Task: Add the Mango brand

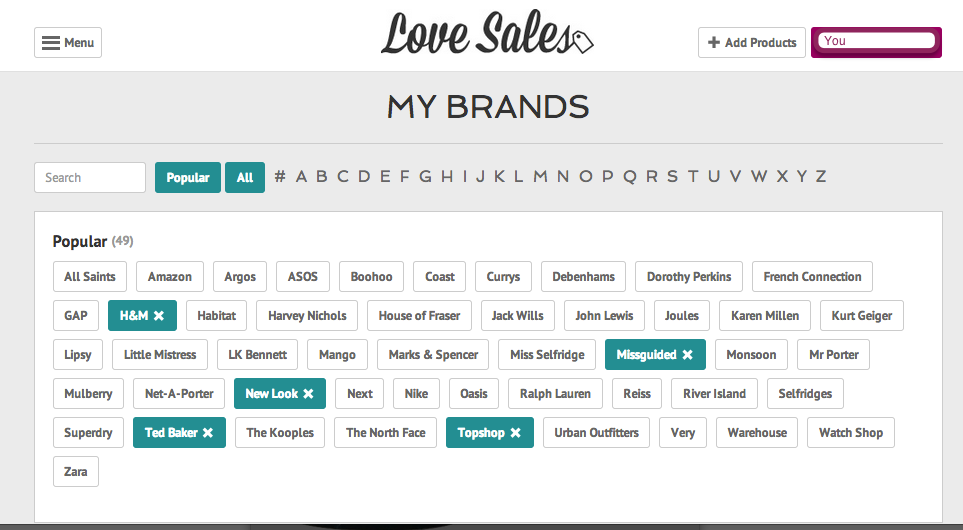Action: [x=337, y=355]
